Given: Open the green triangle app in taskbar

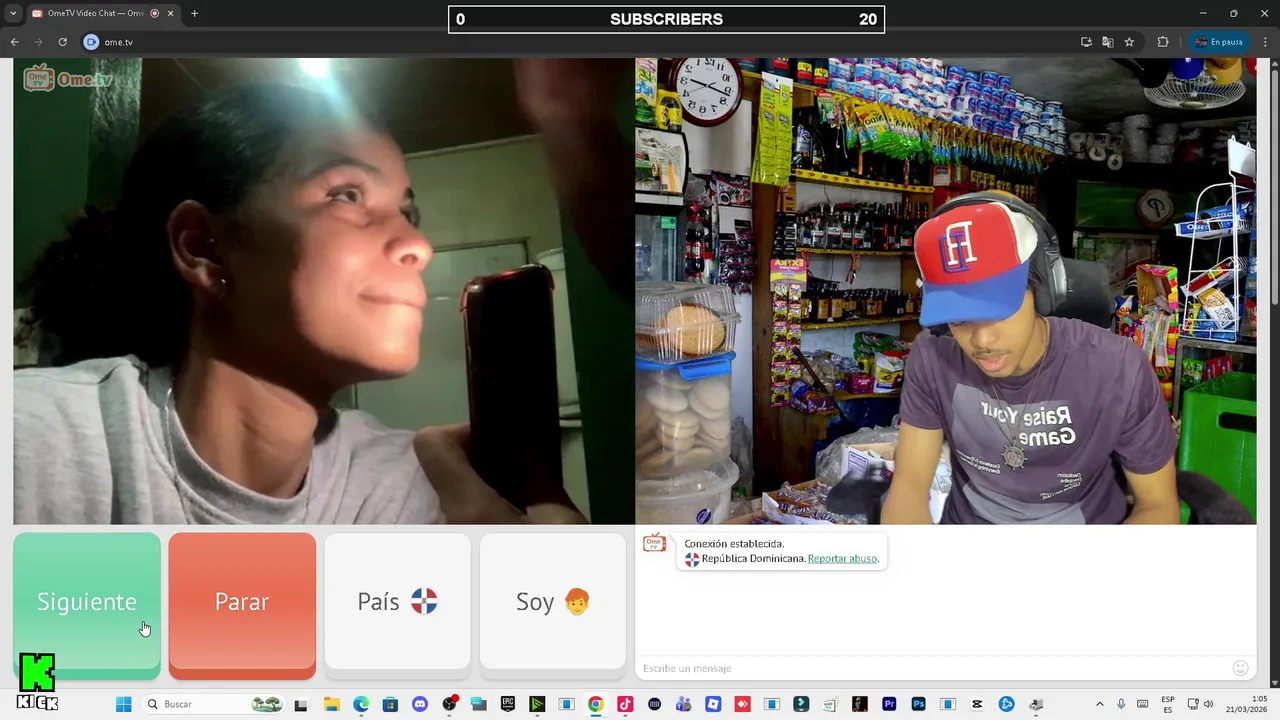Looking at the screenshot, I should 537,704.
